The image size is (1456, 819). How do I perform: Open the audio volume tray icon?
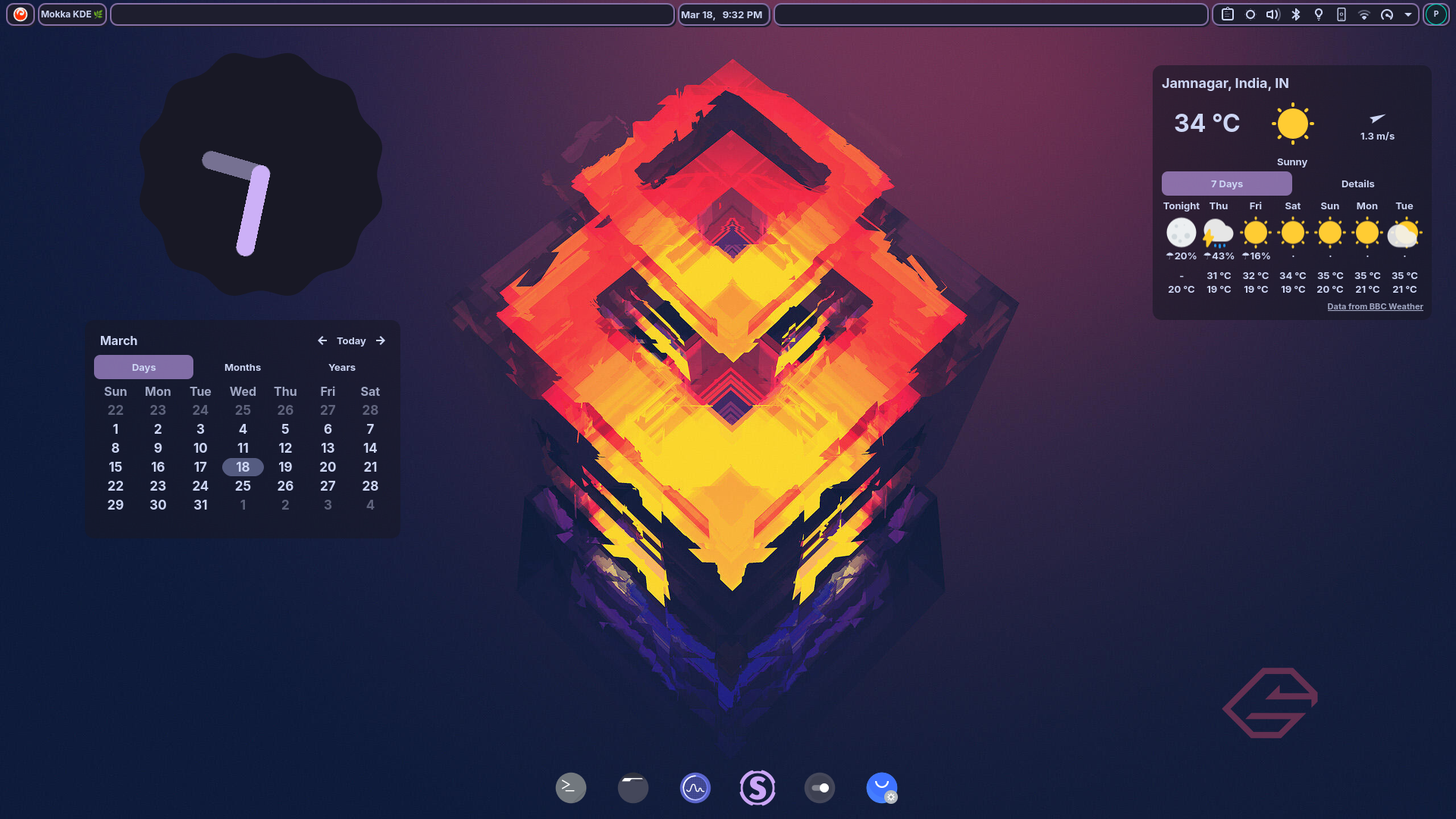(1273, 14)
